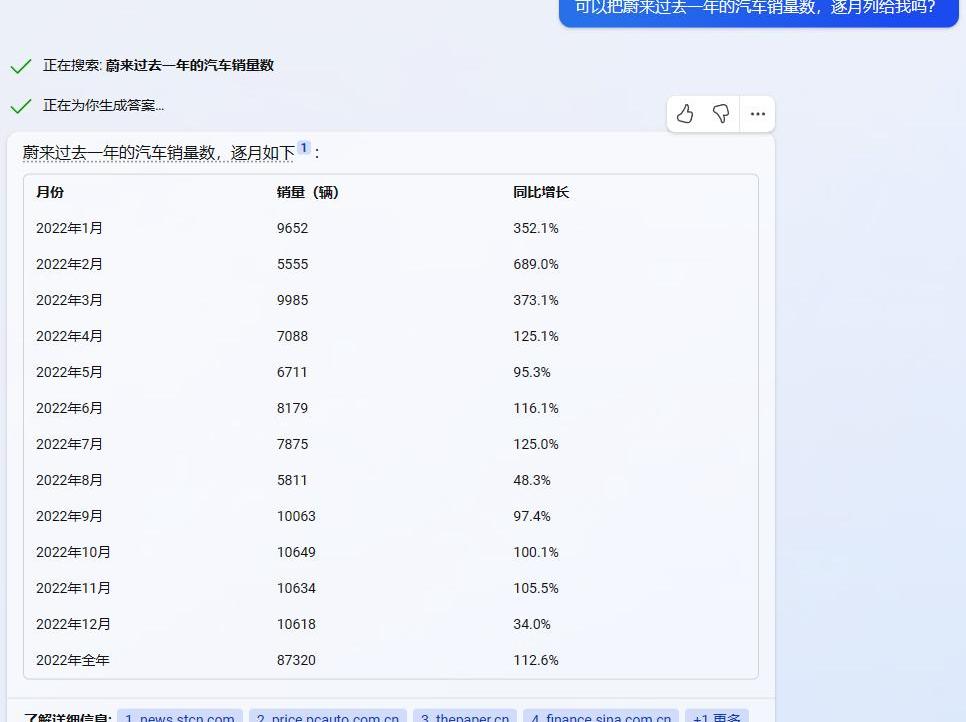Expand the +1 更多 sources button
The width and height of the screenshot is (966, 722).
click(x=716, y=716)
